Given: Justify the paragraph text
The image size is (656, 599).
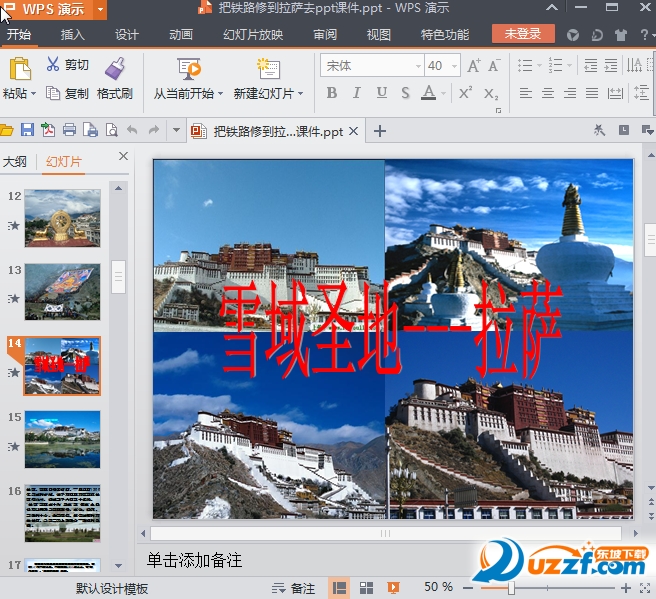Looking at the screenshot, I should click(592, 92).
